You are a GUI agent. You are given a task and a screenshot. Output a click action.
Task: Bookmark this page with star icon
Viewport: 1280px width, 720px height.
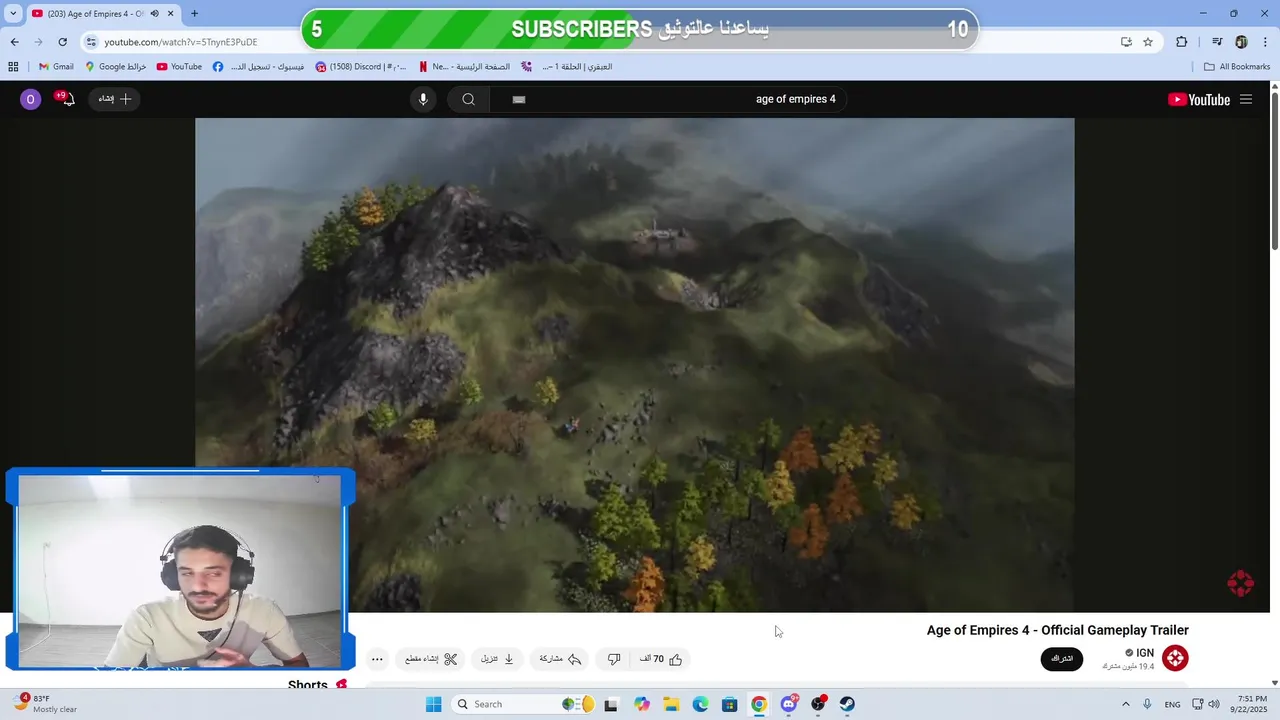tap(1148, 42)
